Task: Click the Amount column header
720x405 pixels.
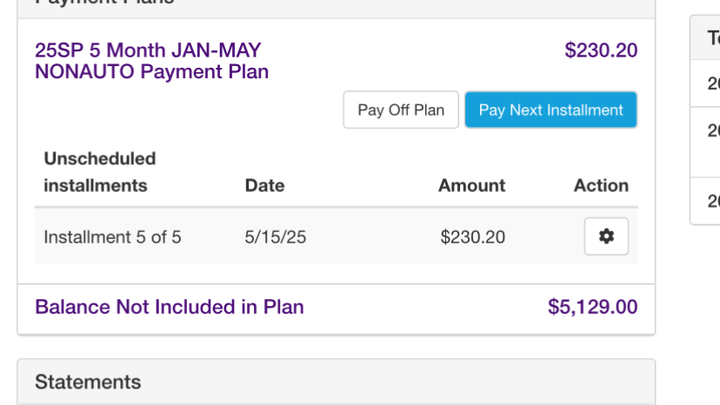Action: click(472, 186)
